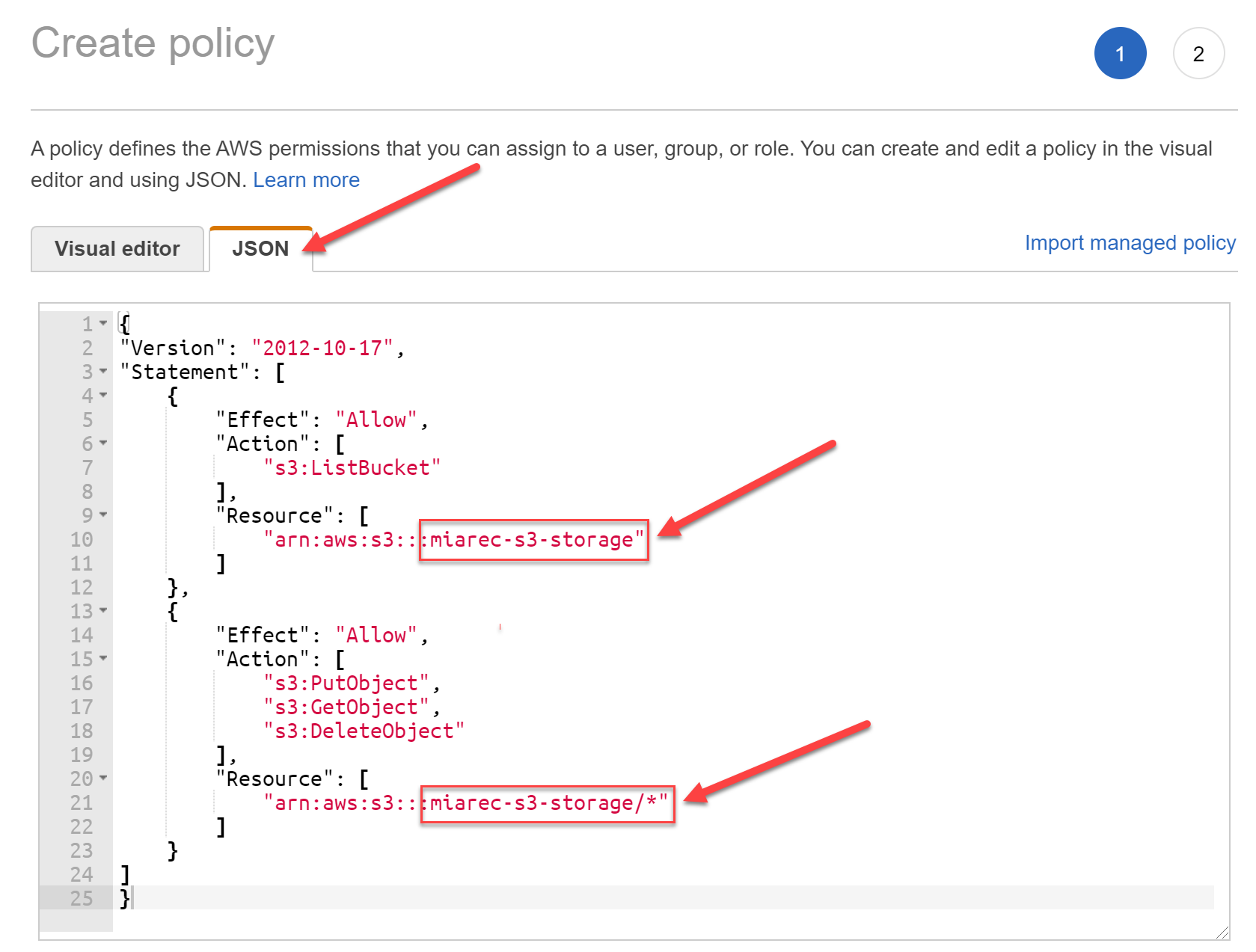Collapse the Action fold arrow at line 6
The height and width of the screenshot is (952, 1256).
(x=103, y=443)
